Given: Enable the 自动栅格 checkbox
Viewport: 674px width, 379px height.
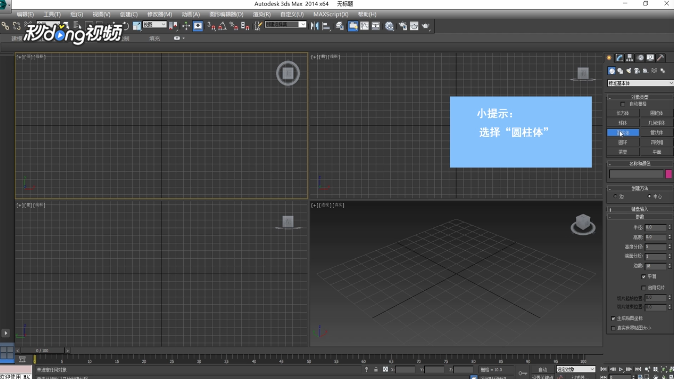Looking at the screenshot, I should pyautogui.click(x=622, y=104).
